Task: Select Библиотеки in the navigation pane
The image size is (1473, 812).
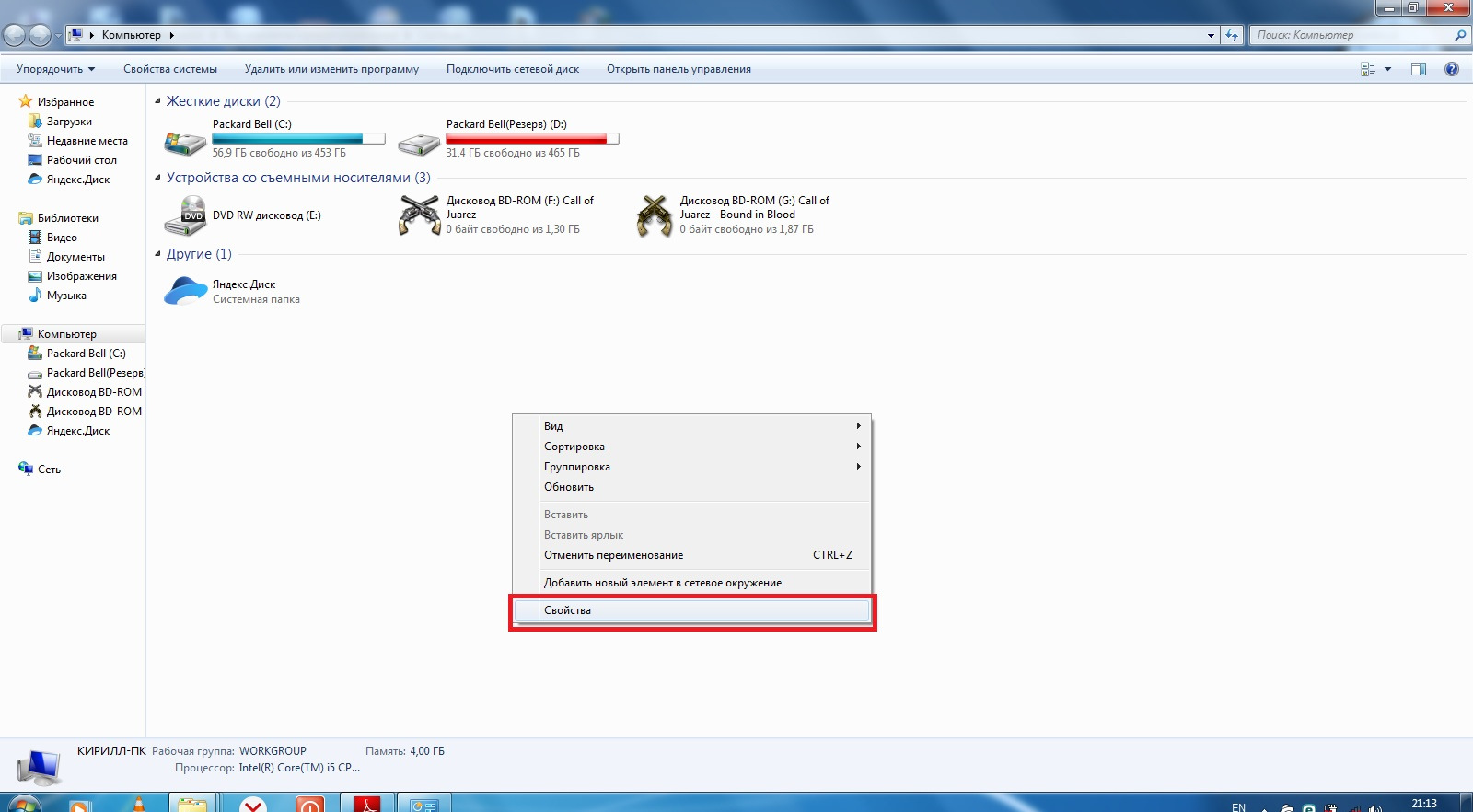Action: (67, 218)
